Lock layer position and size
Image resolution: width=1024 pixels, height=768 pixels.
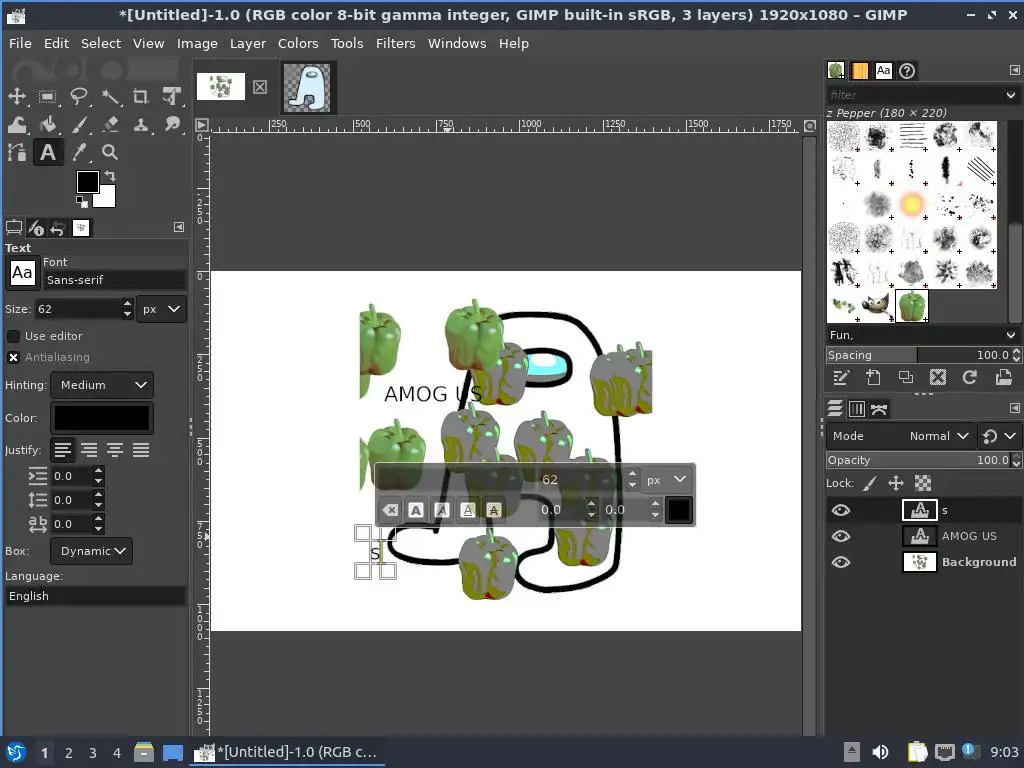896,483
